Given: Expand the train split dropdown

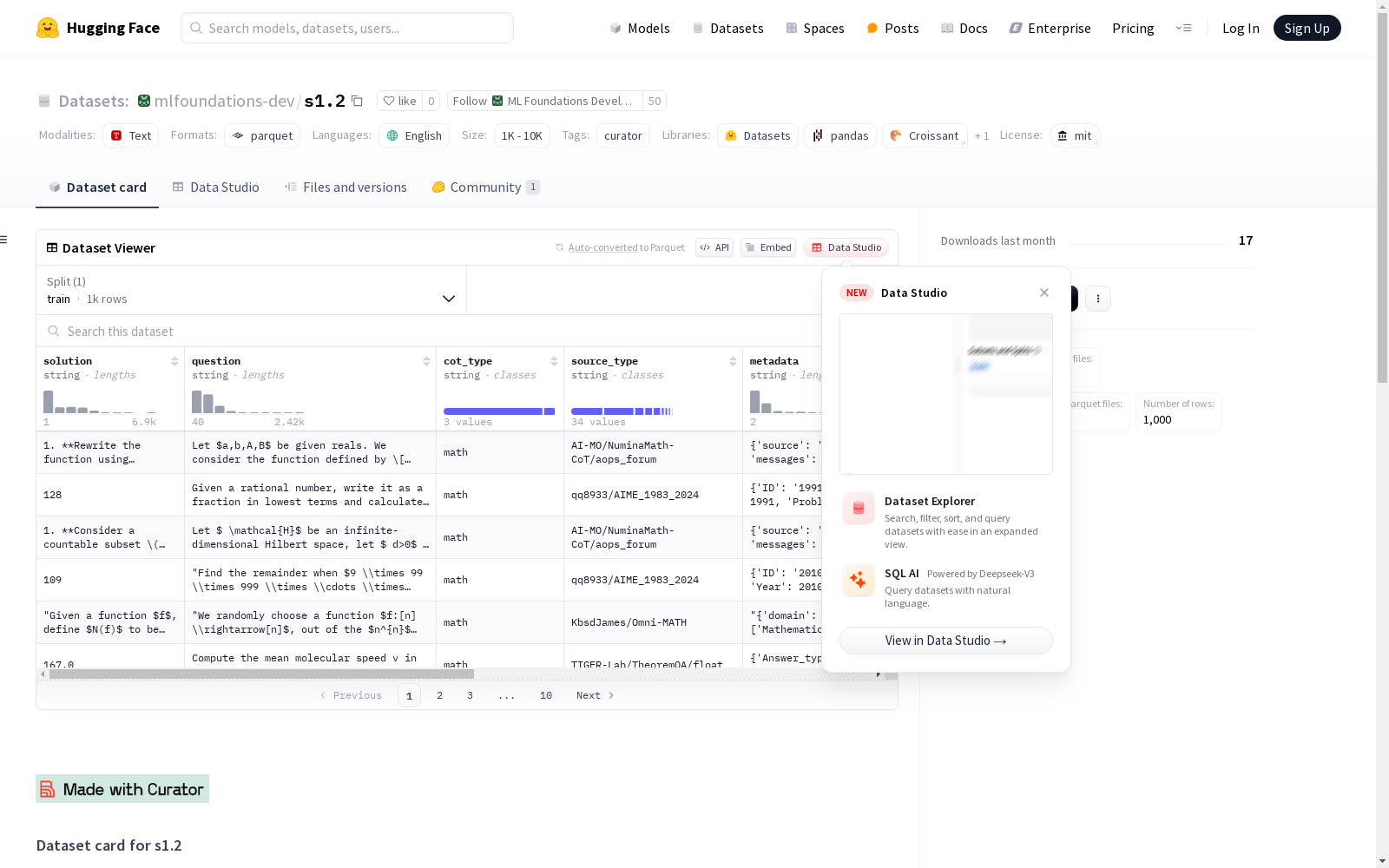Looking at the screenshot, I should 251,290.
